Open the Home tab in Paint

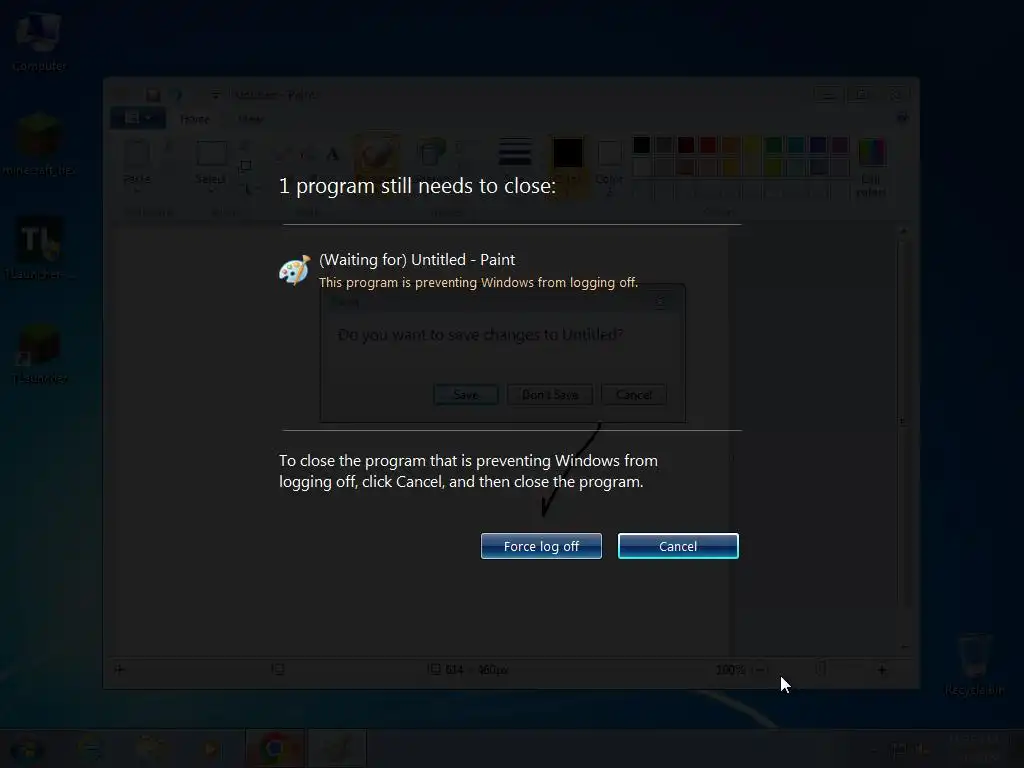(195, 119)
